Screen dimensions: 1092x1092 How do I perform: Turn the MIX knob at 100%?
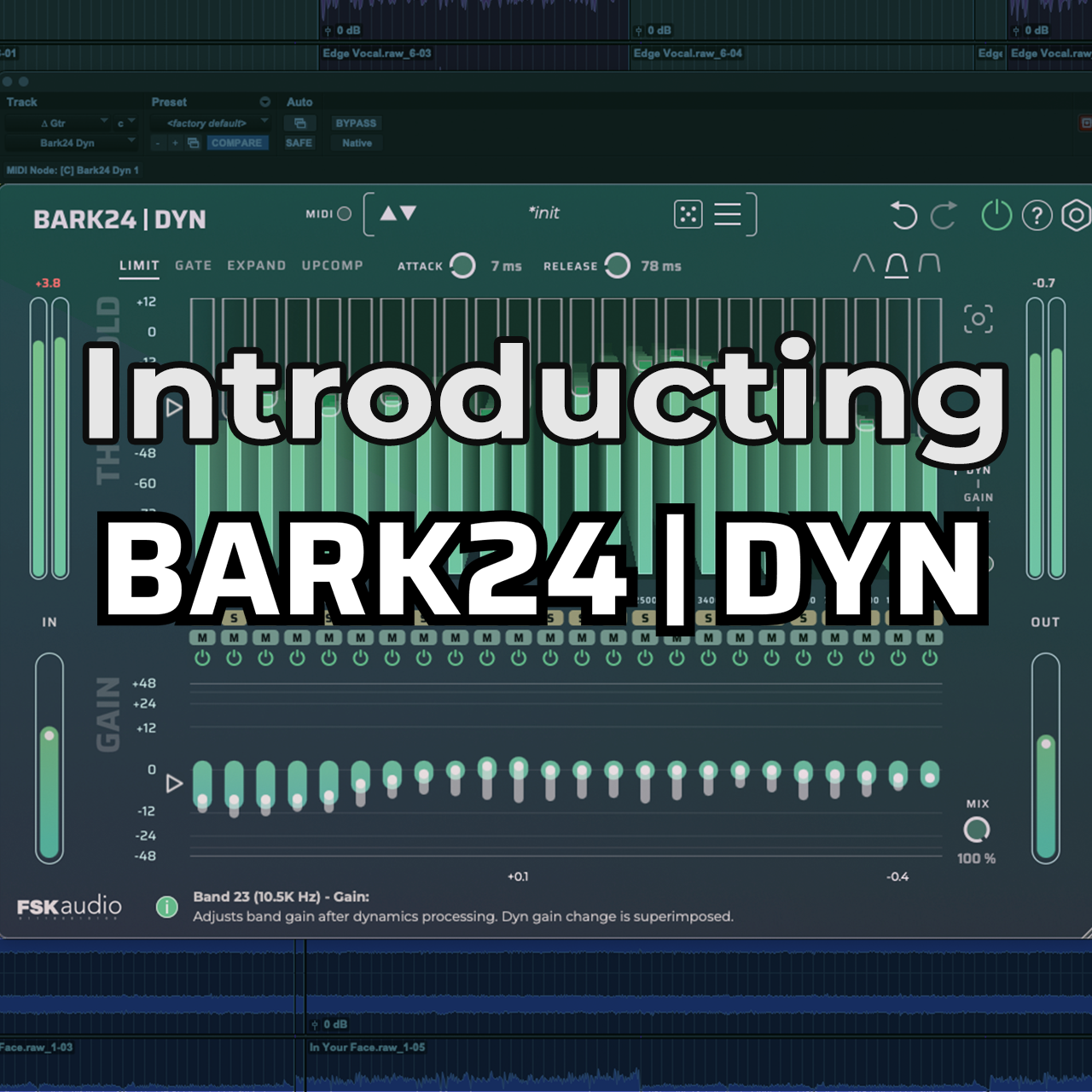977,828
